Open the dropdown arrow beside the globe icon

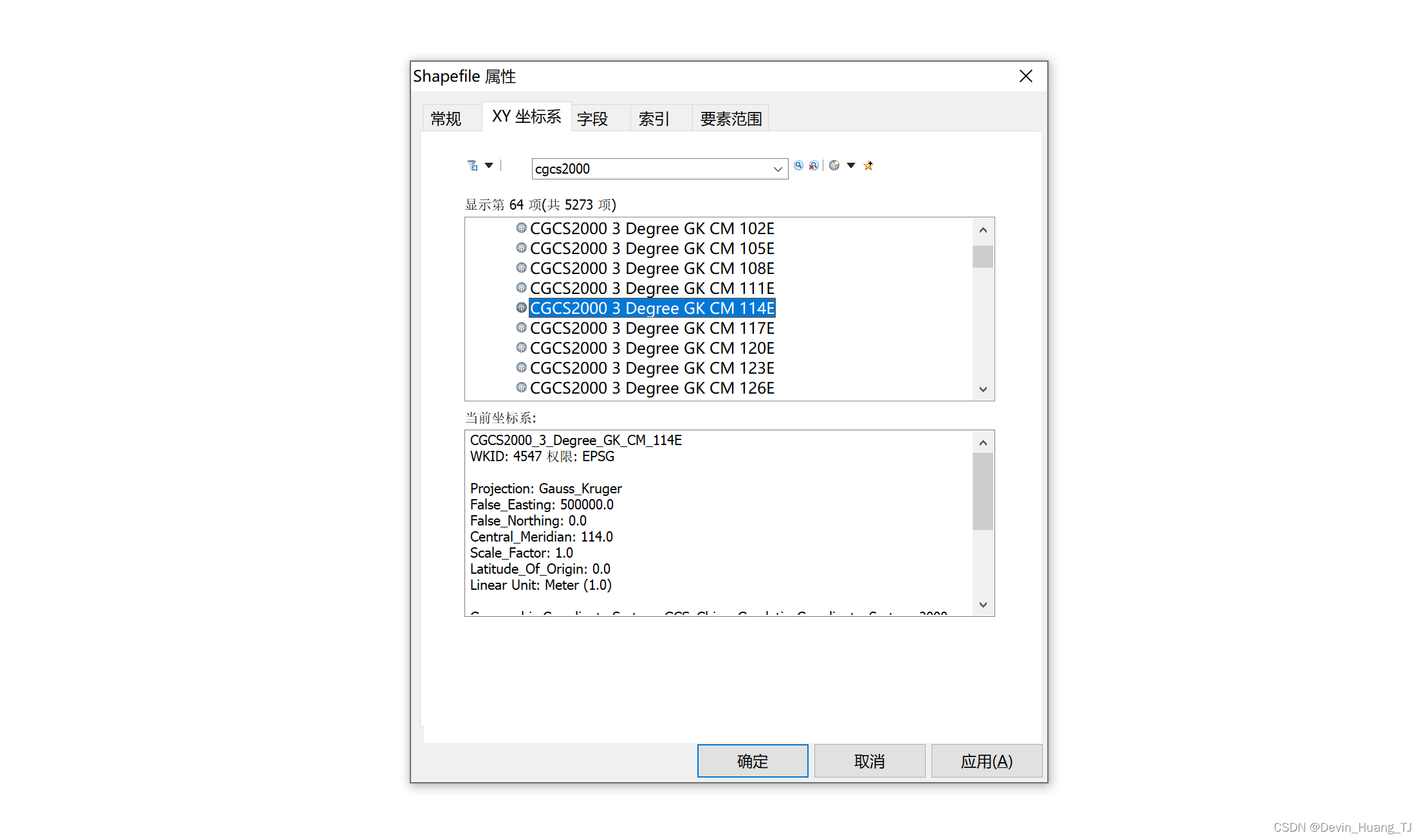coord(851,165)
